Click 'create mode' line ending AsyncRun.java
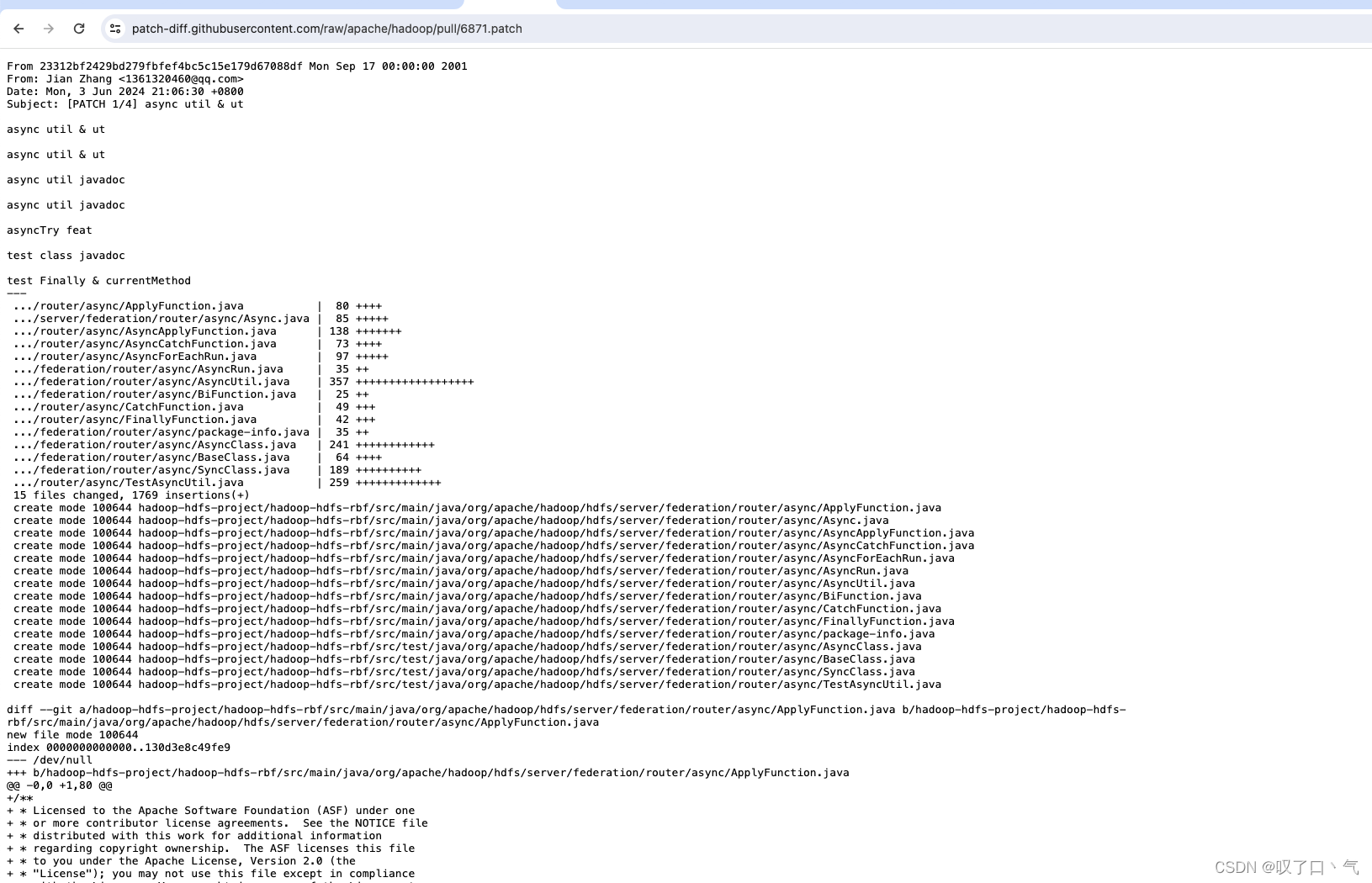 click(461, 571)
